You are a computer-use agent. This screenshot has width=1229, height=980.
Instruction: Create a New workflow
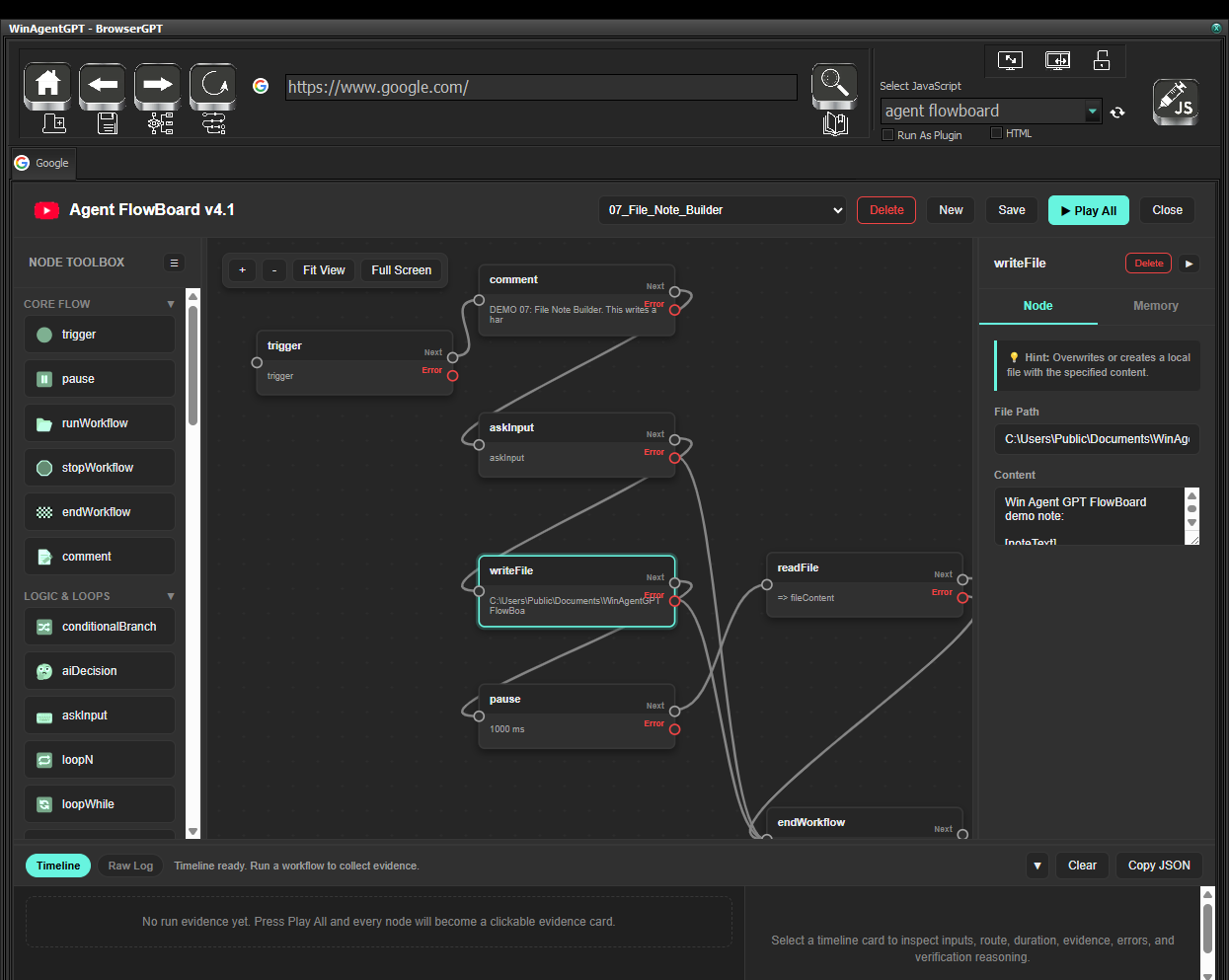[951, 210]
